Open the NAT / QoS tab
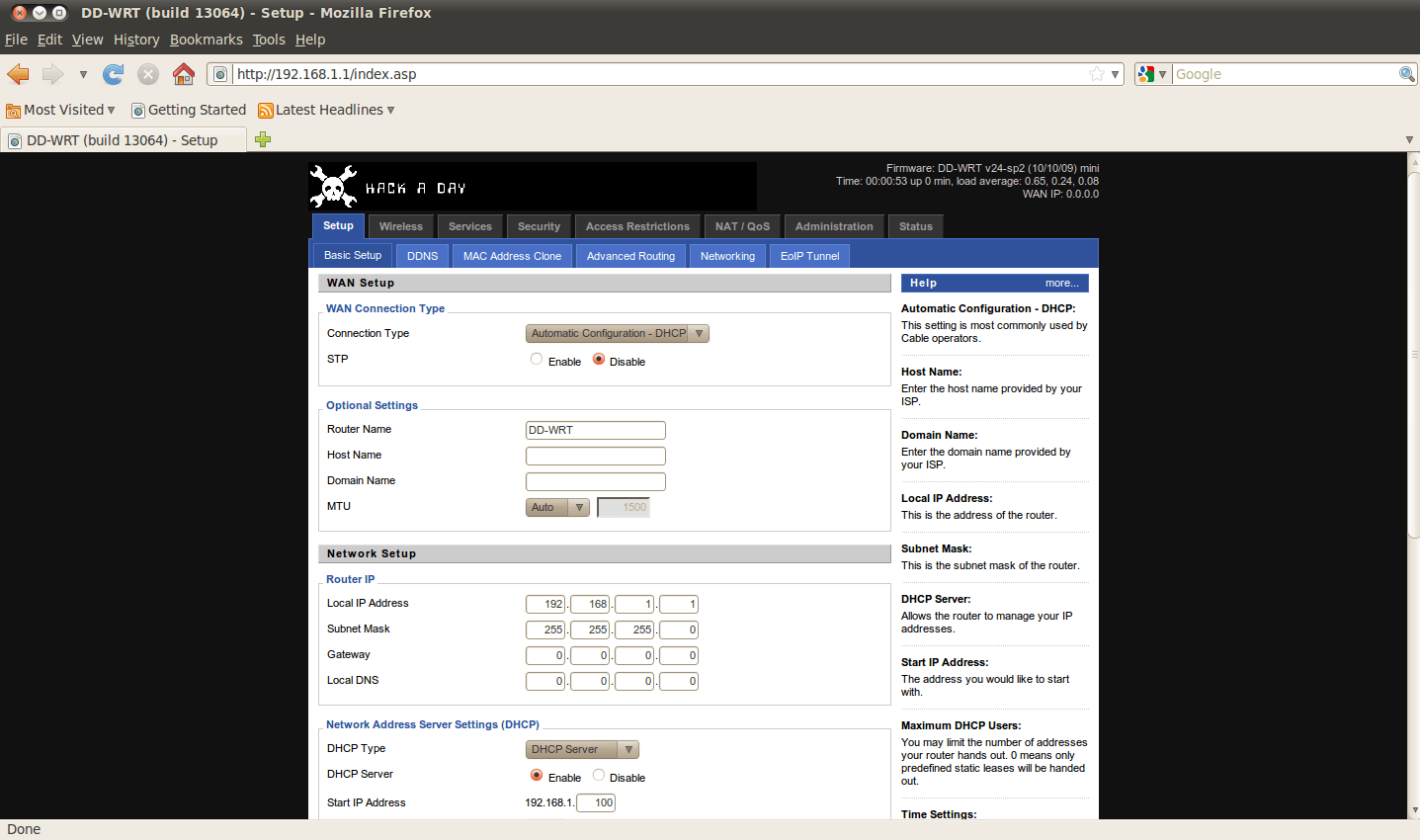 pos(742,226)
